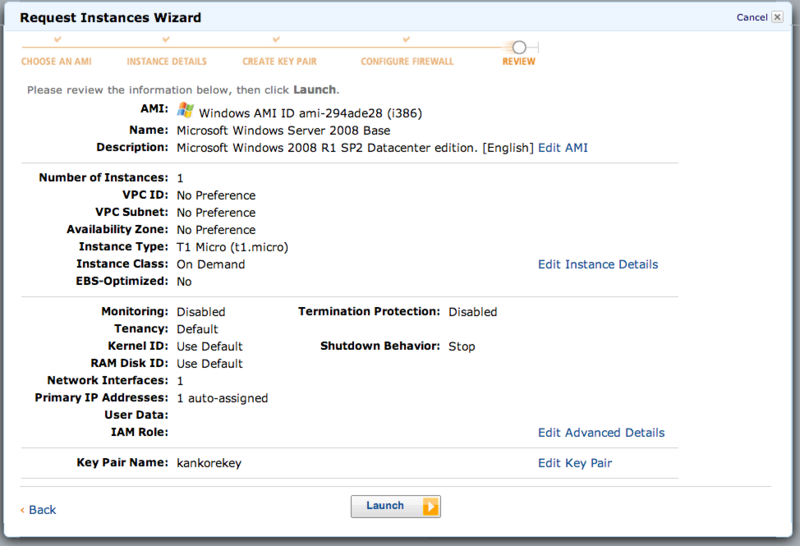
Task: Click the Back arrow chevron
Action: pos(22,510)
